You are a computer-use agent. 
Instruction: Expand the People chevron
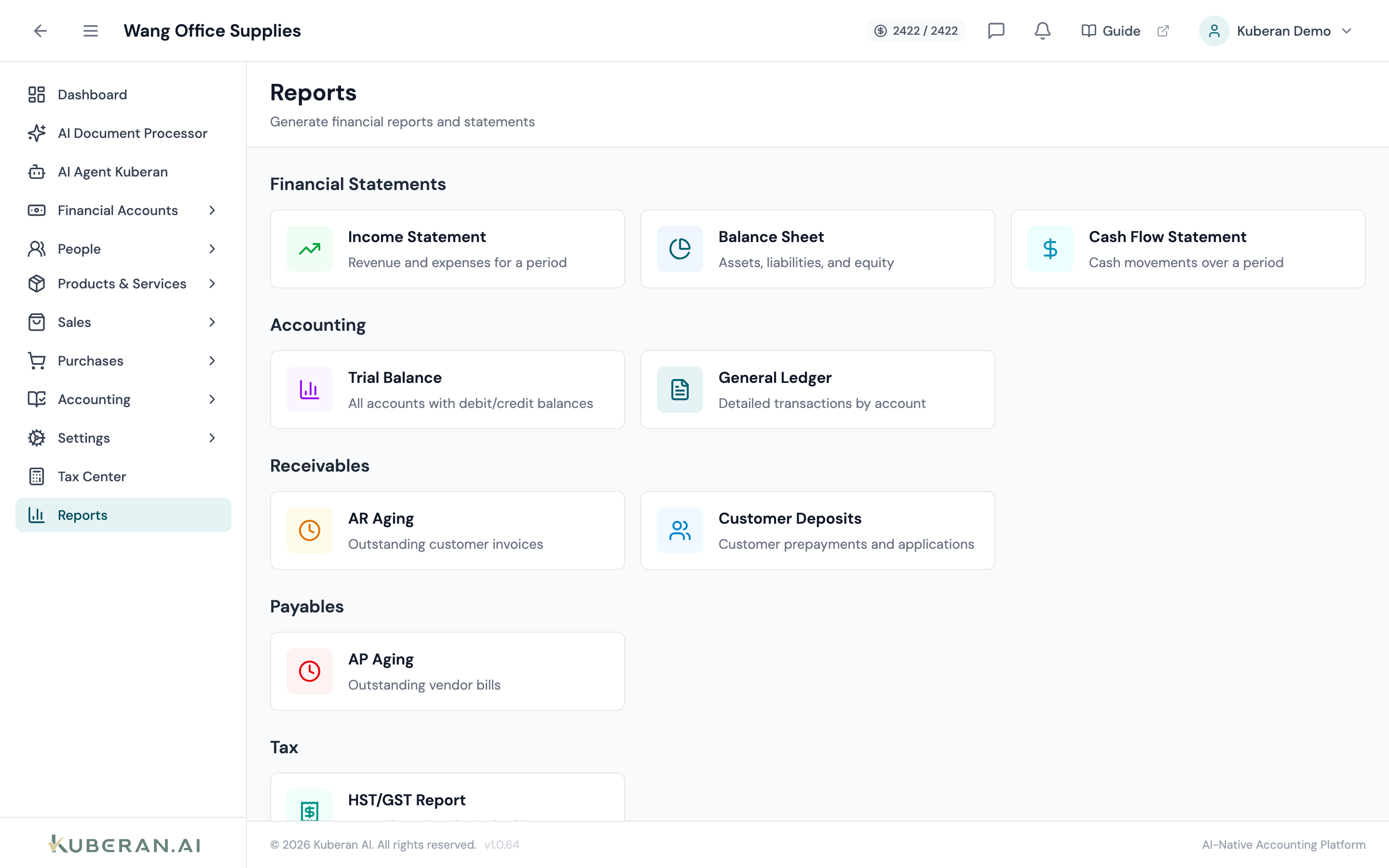point(212,248)
